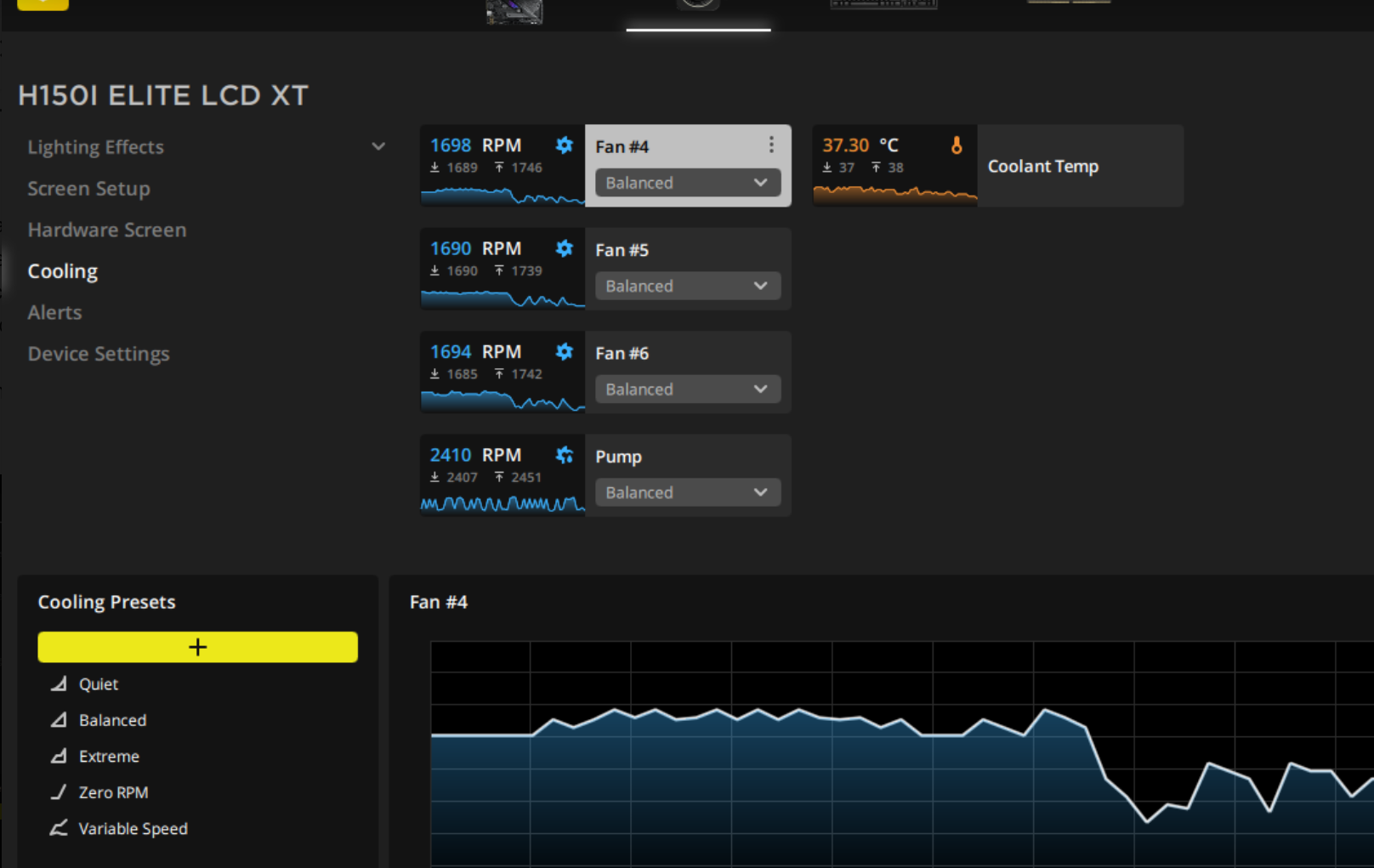Expand the Lighting Effects chevron
The height and width of the screenshot is (868, 1374).
click(378, 146)
